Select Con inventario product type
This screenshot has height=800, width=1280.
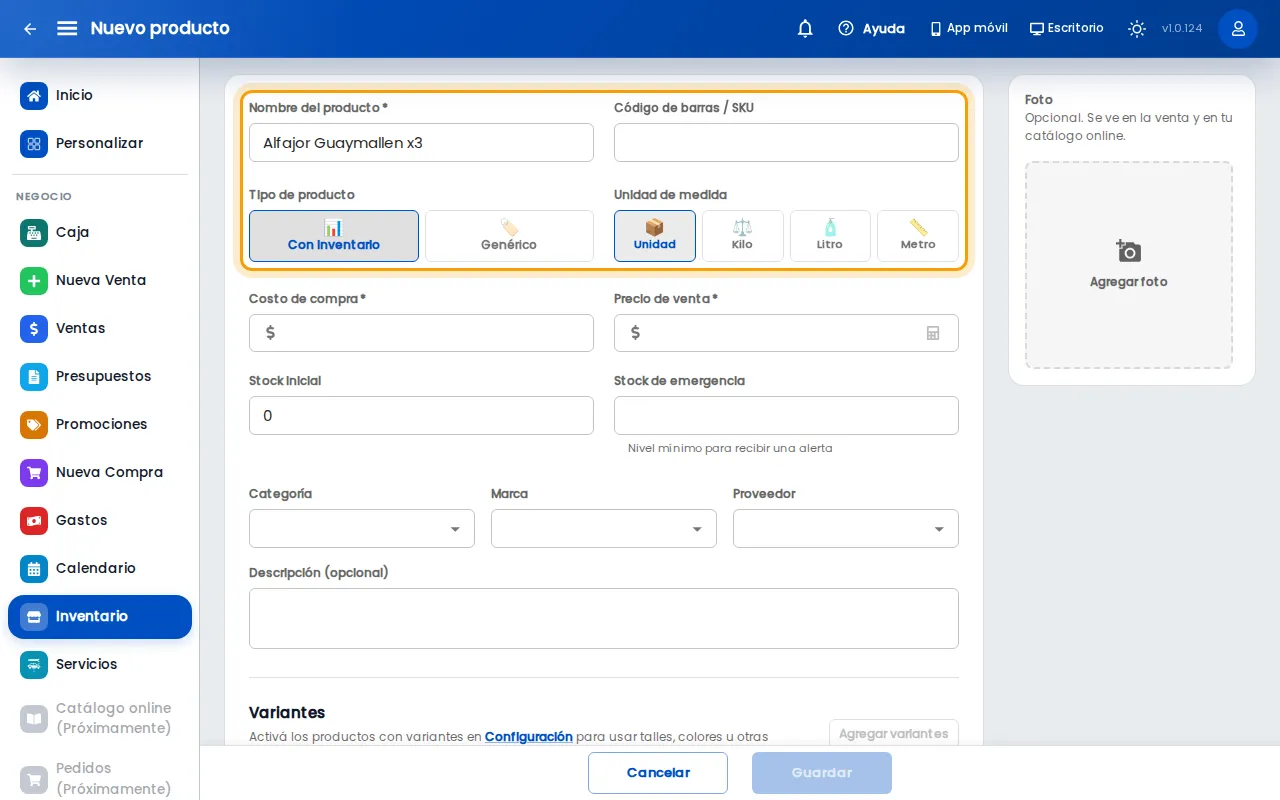334,236
